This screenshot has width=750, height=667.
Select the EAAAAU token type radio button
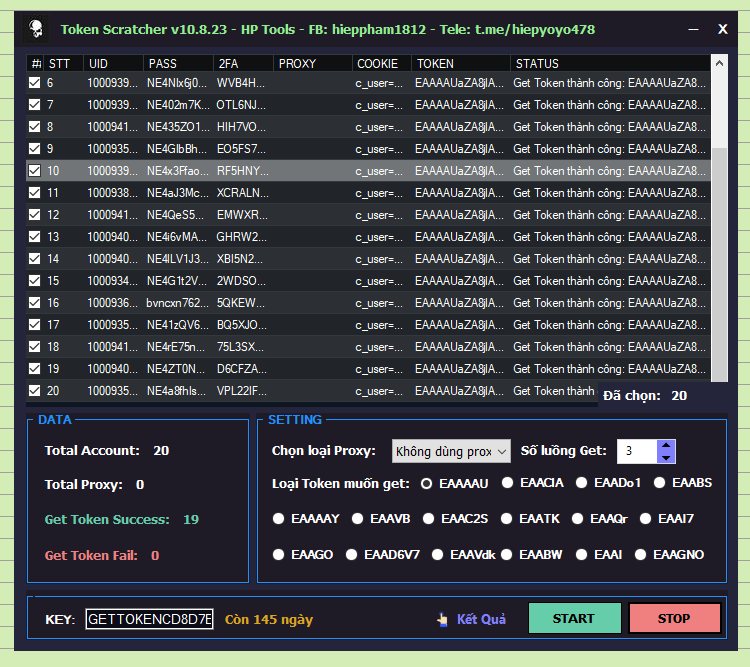pos(426,482)
